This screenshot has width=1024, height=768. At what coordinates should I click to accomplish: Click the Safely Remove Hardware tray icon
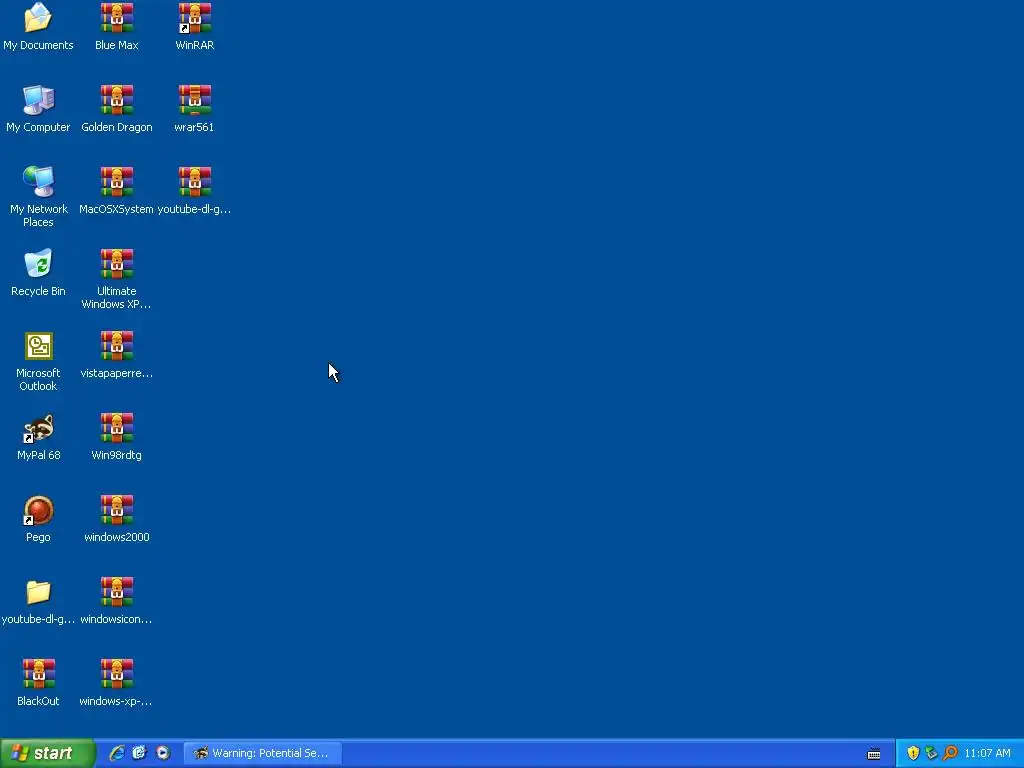pyautogui.click(x=931, y=753)
